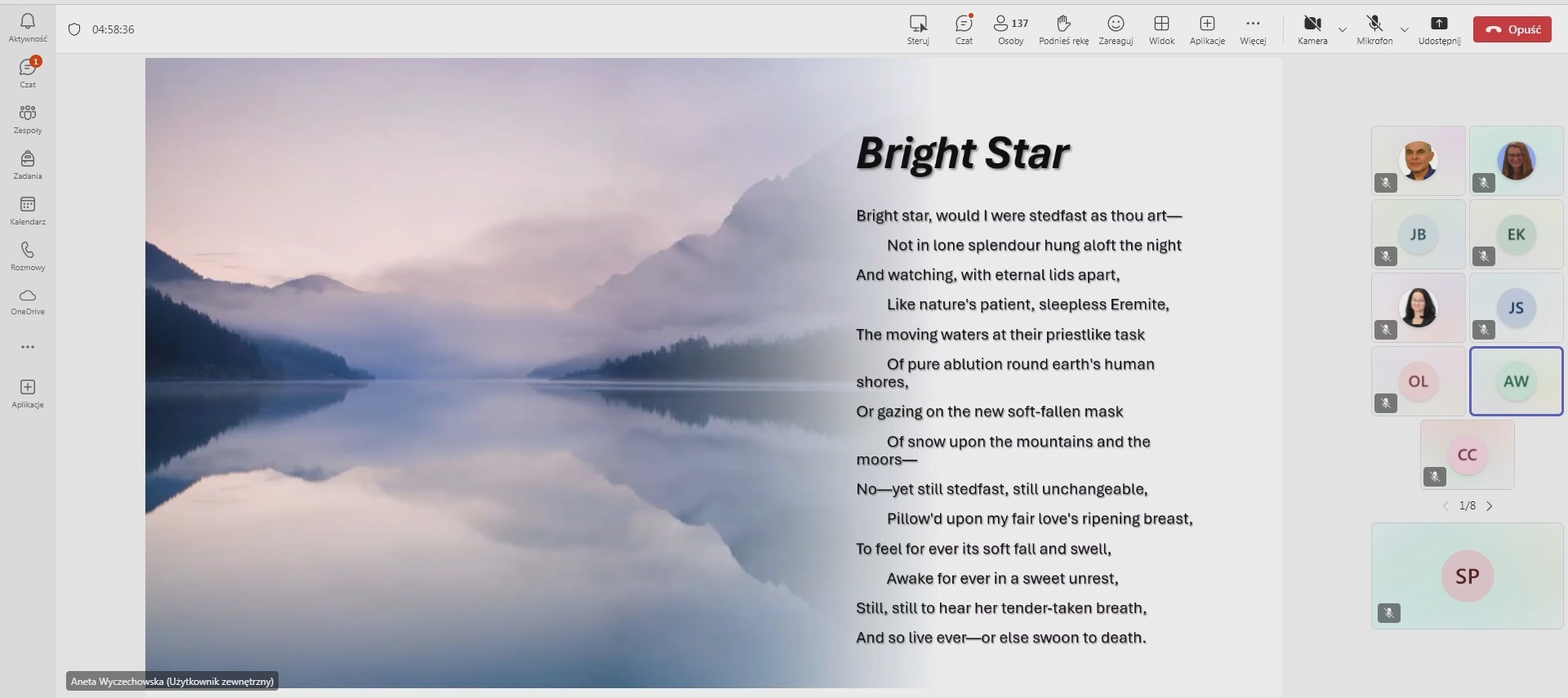
Task: Click the Aneta Wyczechowska presenter label
Action: [x=172, y=681]
